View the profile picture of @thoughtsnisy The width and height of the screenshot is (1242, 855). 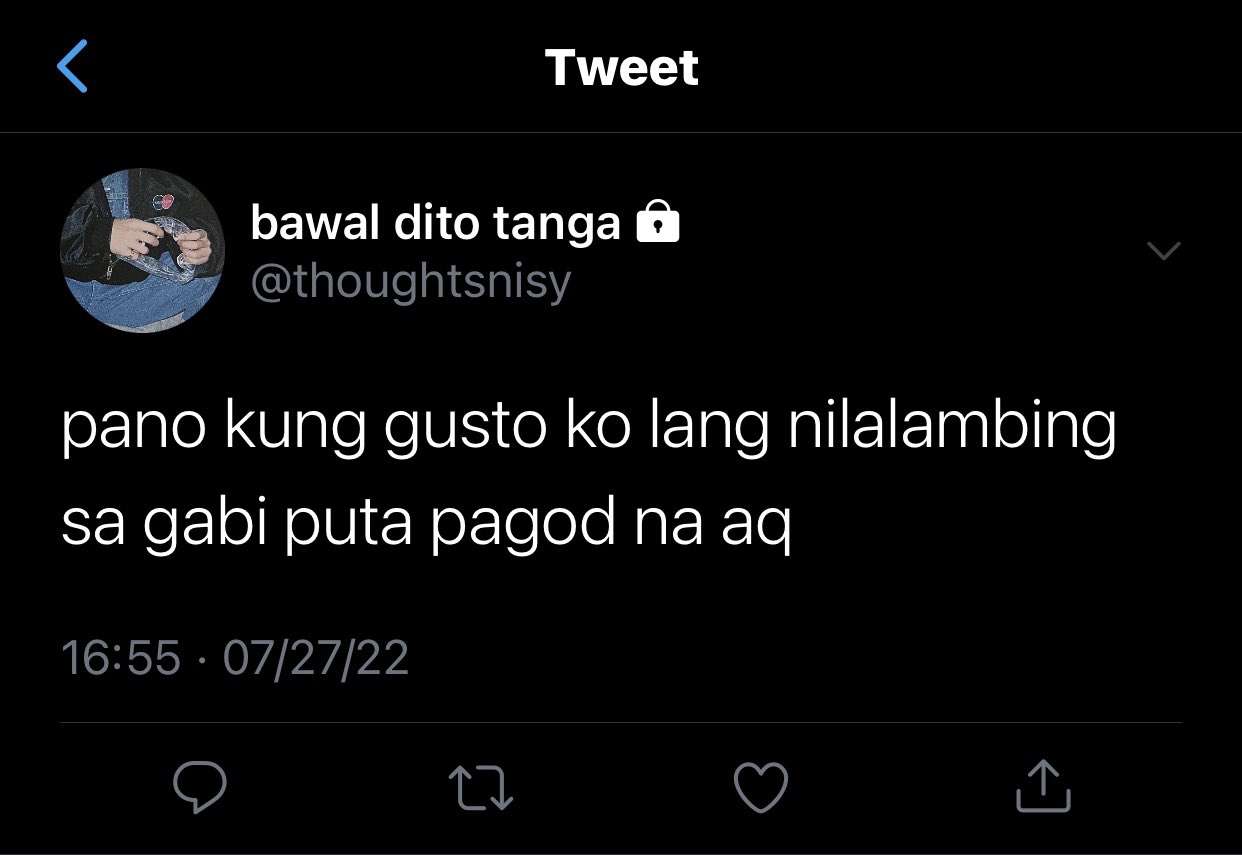(143, 250)
